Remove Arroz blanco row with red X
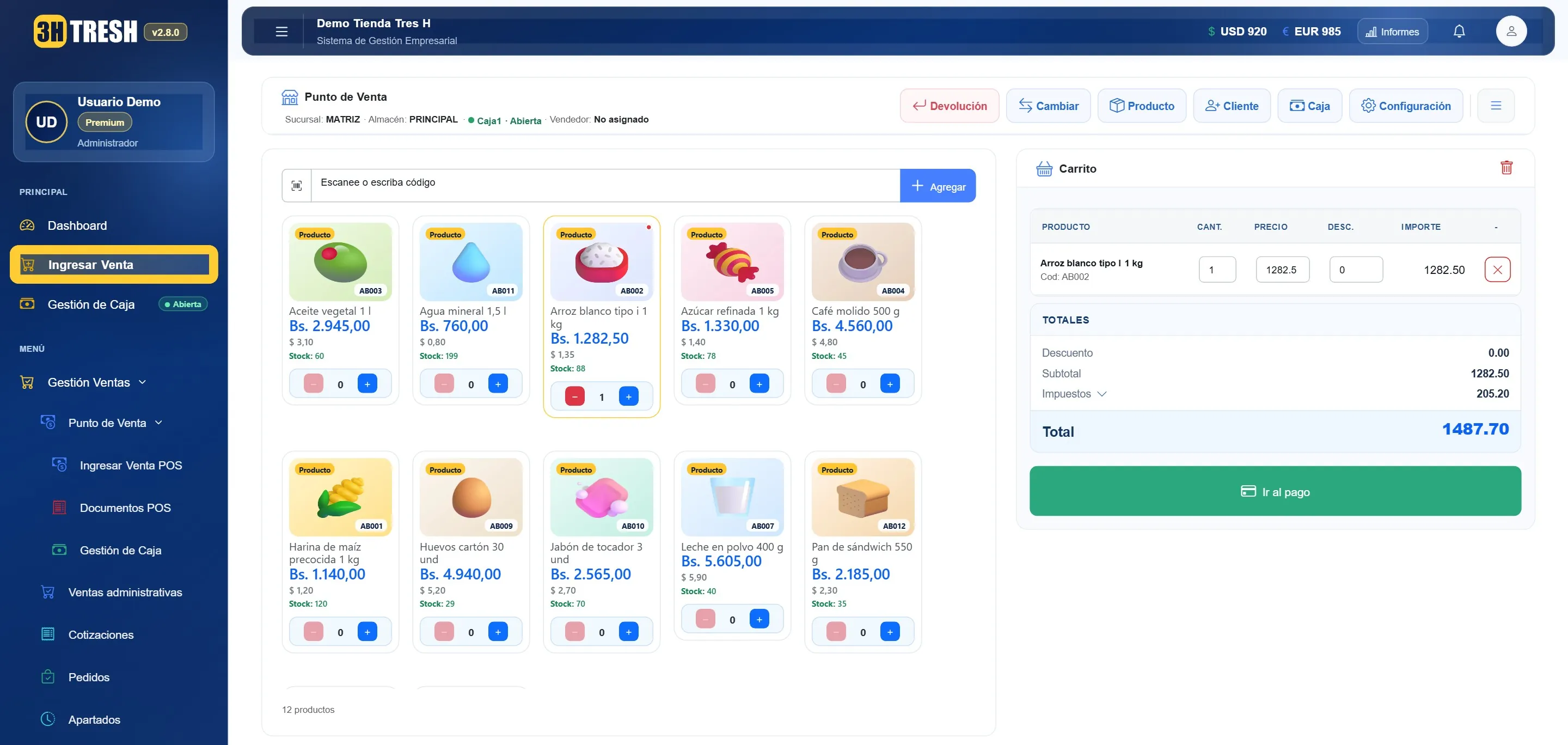1568x745 pixels. (1497, 270)
